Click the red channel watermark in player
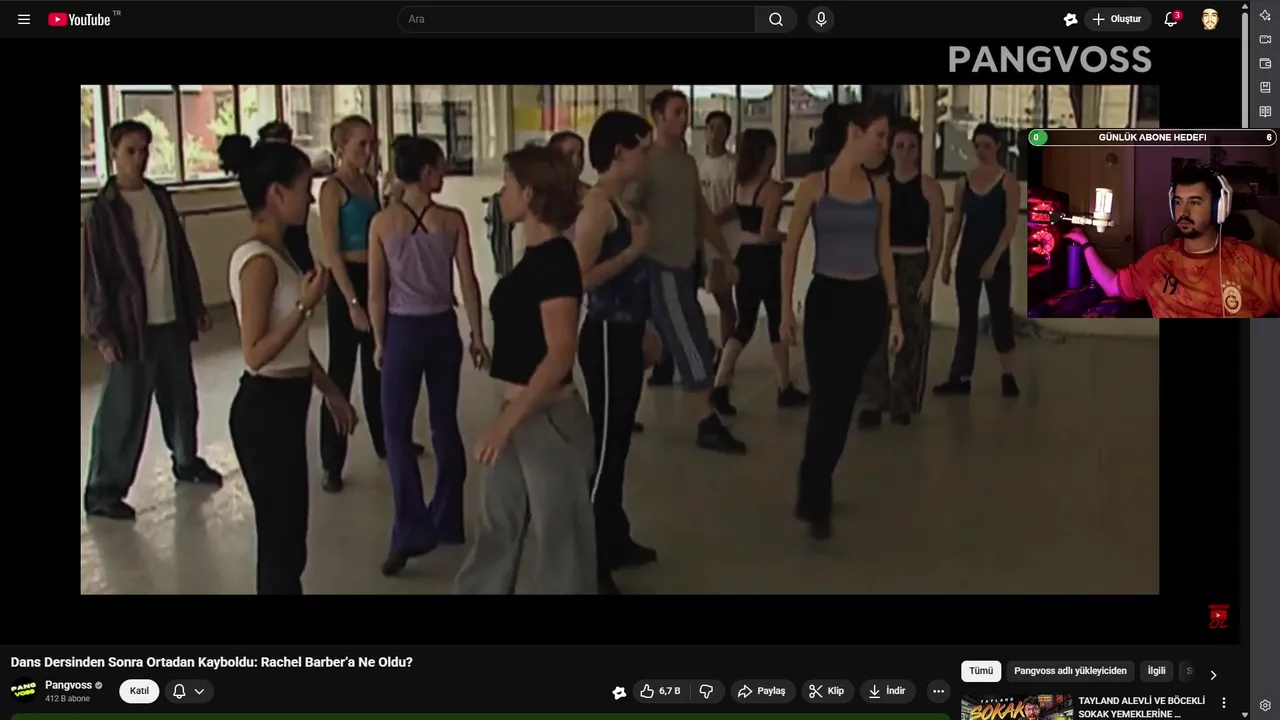Viewport: 1280px width, 720px height. (1218, 616)
